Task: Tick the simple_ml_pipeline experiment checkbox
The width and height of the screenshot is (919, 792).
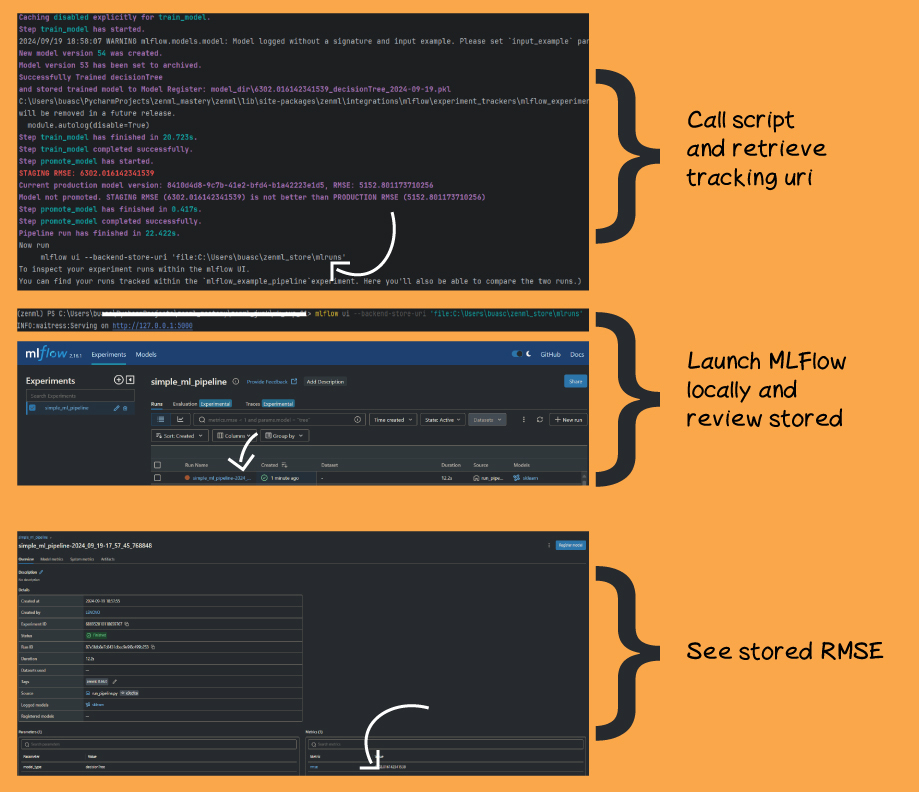Action: [32, 408]
